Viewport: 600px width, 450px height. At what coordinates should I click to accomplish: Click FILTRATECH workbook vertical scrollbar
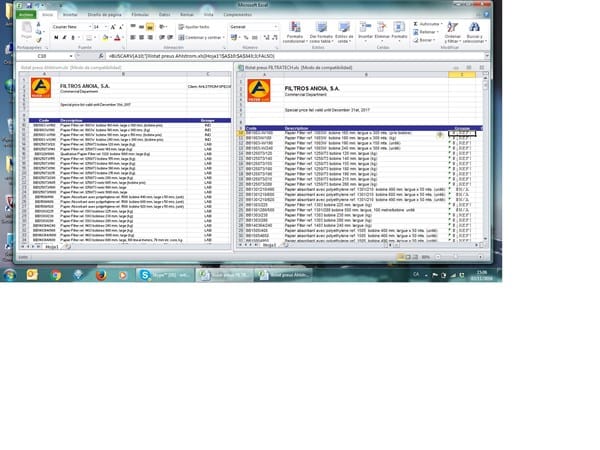485,157
